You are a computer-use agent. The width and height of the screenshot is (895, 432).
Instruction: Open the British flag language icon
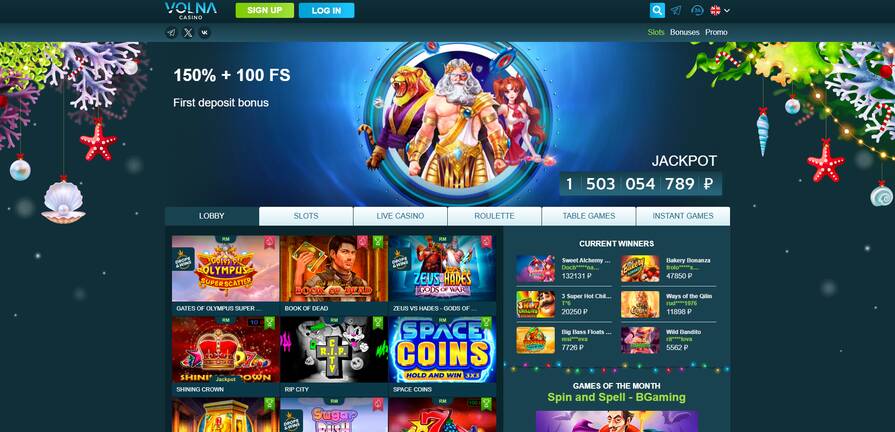pyautogui.click(x=715, y=10)
